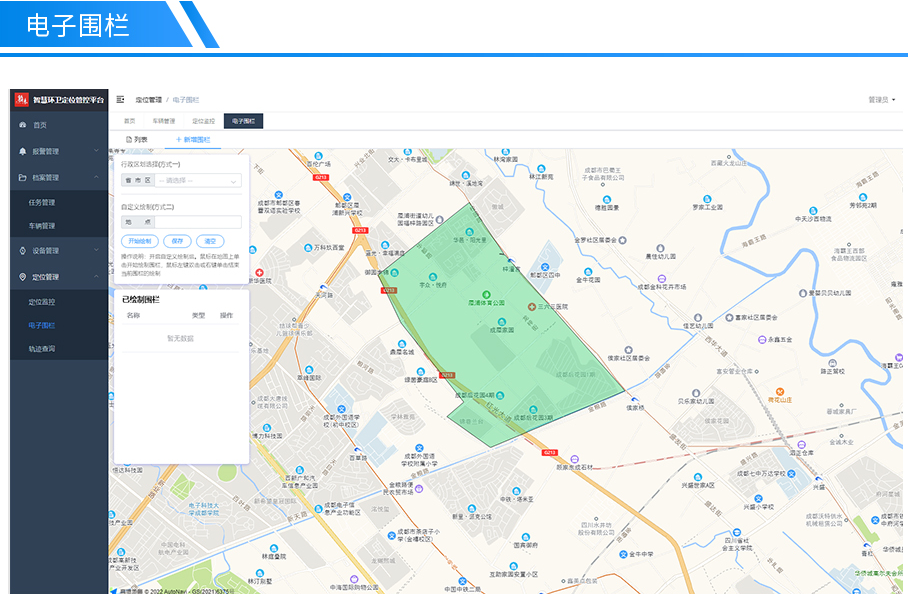
Task: Click the 列表 document icon
Action: (129, 140)
